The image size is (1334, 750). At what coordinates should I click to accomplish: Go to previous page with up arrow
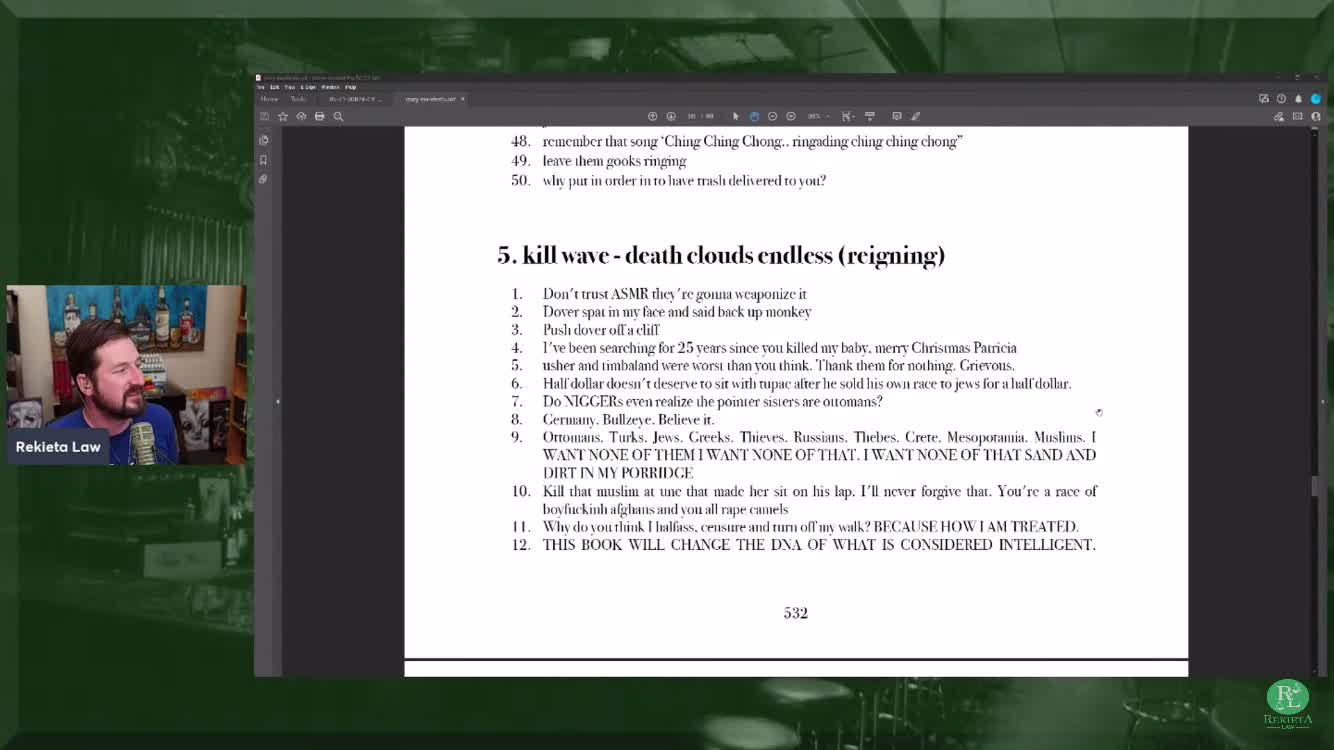(652, 116)
